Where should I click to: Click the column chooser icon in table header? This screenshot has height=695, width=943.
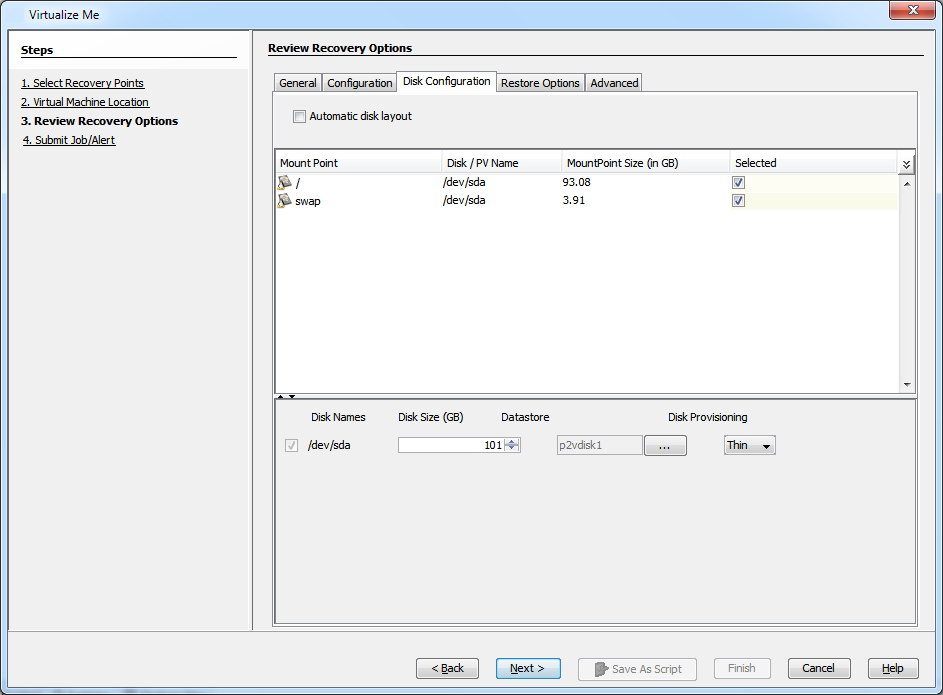(906, 164)
